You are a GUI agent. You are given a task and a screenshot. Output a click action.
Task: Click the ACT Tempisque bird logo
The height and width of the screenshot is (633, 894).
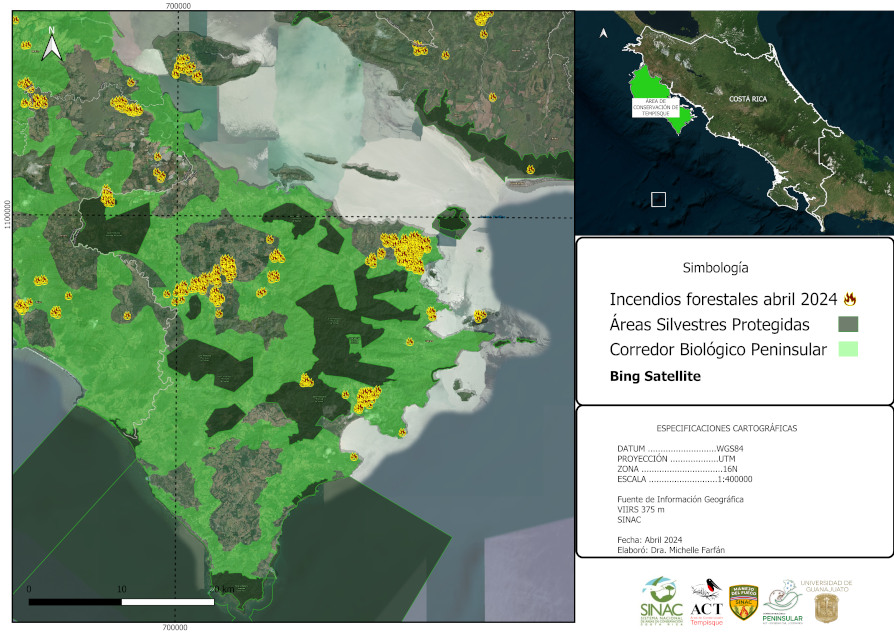click(x=707, y=601)
